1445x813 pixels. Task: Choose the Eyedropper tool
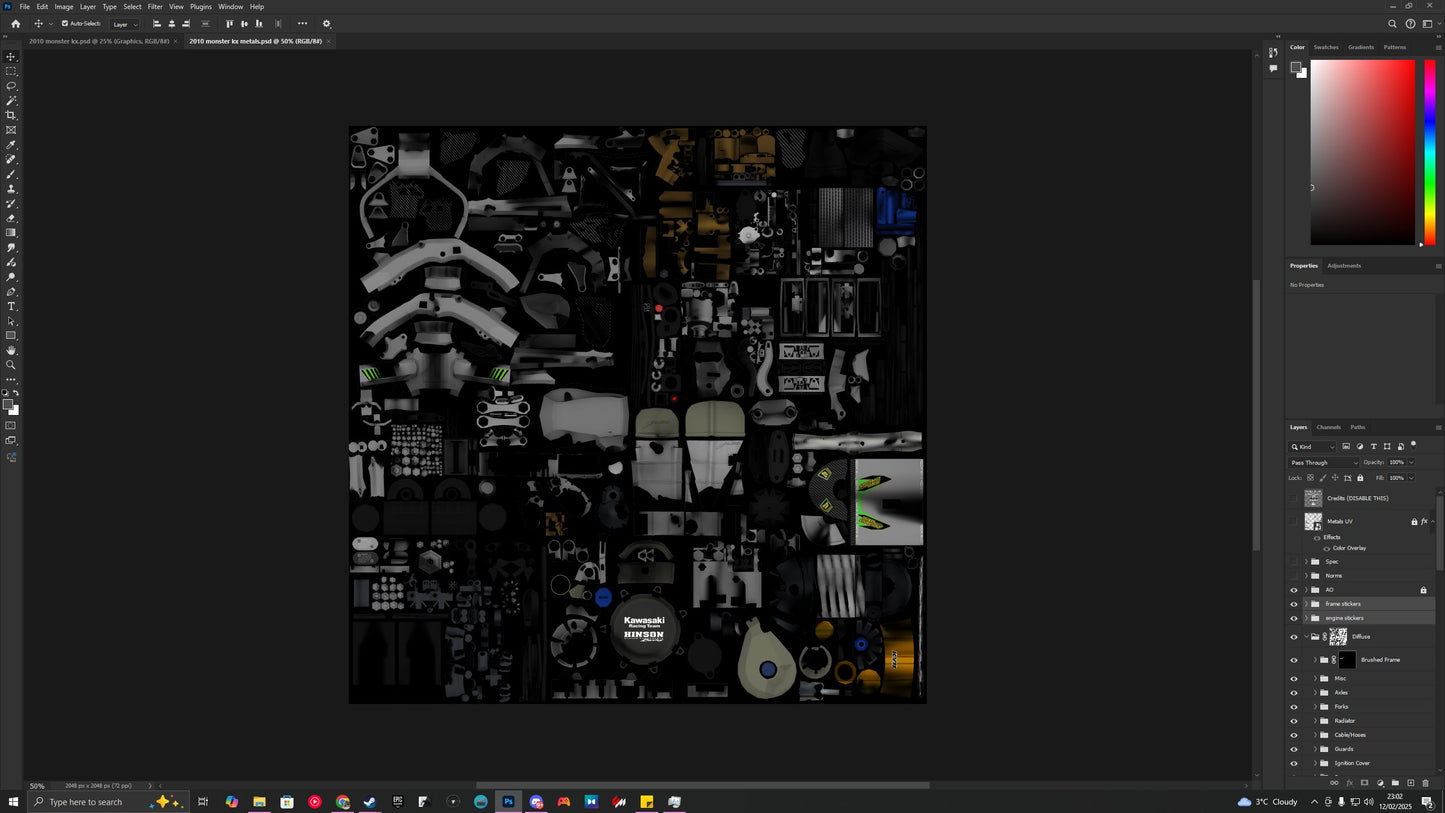tap(11, 145)
